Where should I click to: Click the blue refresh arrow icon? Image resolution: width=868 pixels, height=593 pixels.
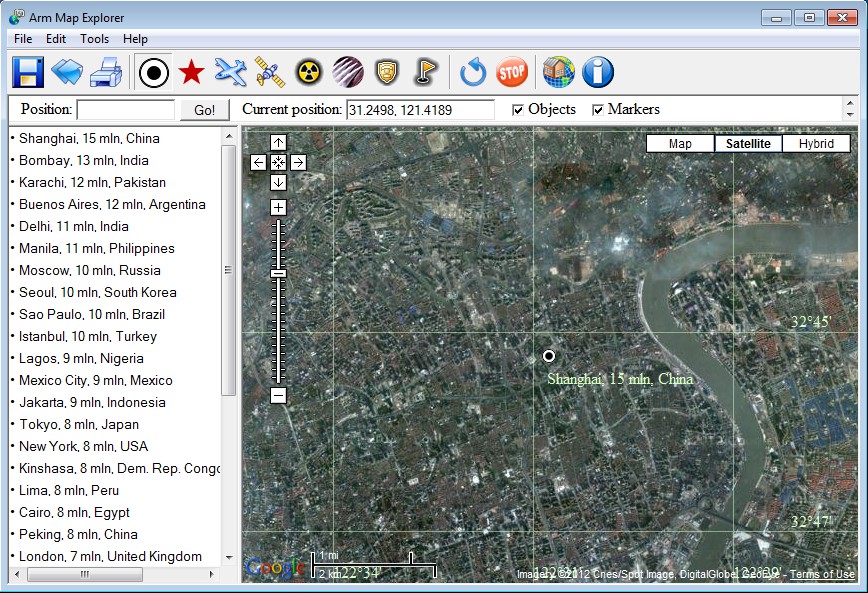(473, 72)
